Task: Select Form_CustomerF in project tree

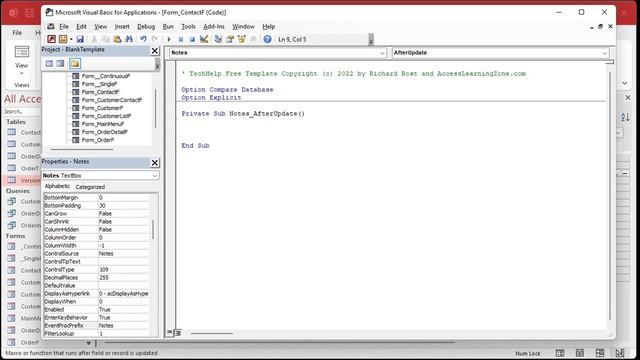Action: 102,108
